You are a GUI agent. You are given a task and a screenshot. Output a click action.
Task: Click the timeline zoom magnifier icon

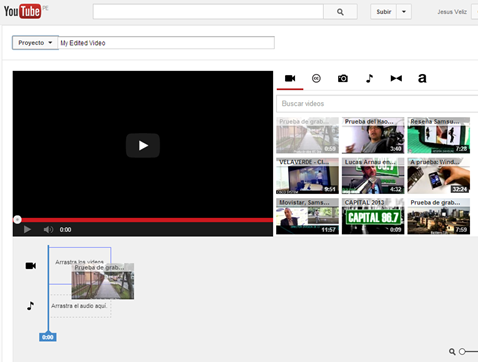pyautogui.click(x=452, y=351)
